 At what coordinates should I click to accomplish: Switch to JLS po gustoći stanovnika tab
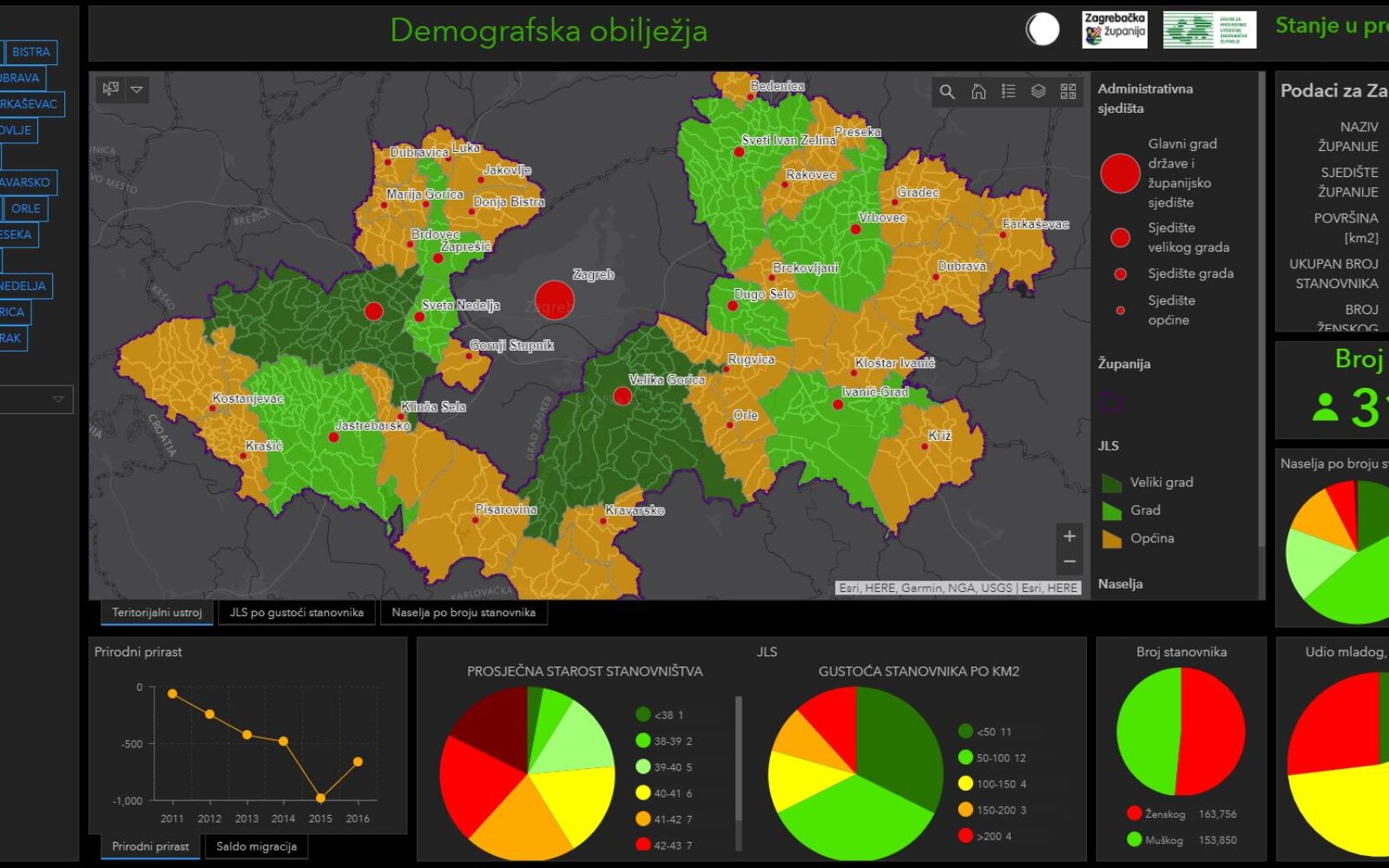(x=296, y=613)
